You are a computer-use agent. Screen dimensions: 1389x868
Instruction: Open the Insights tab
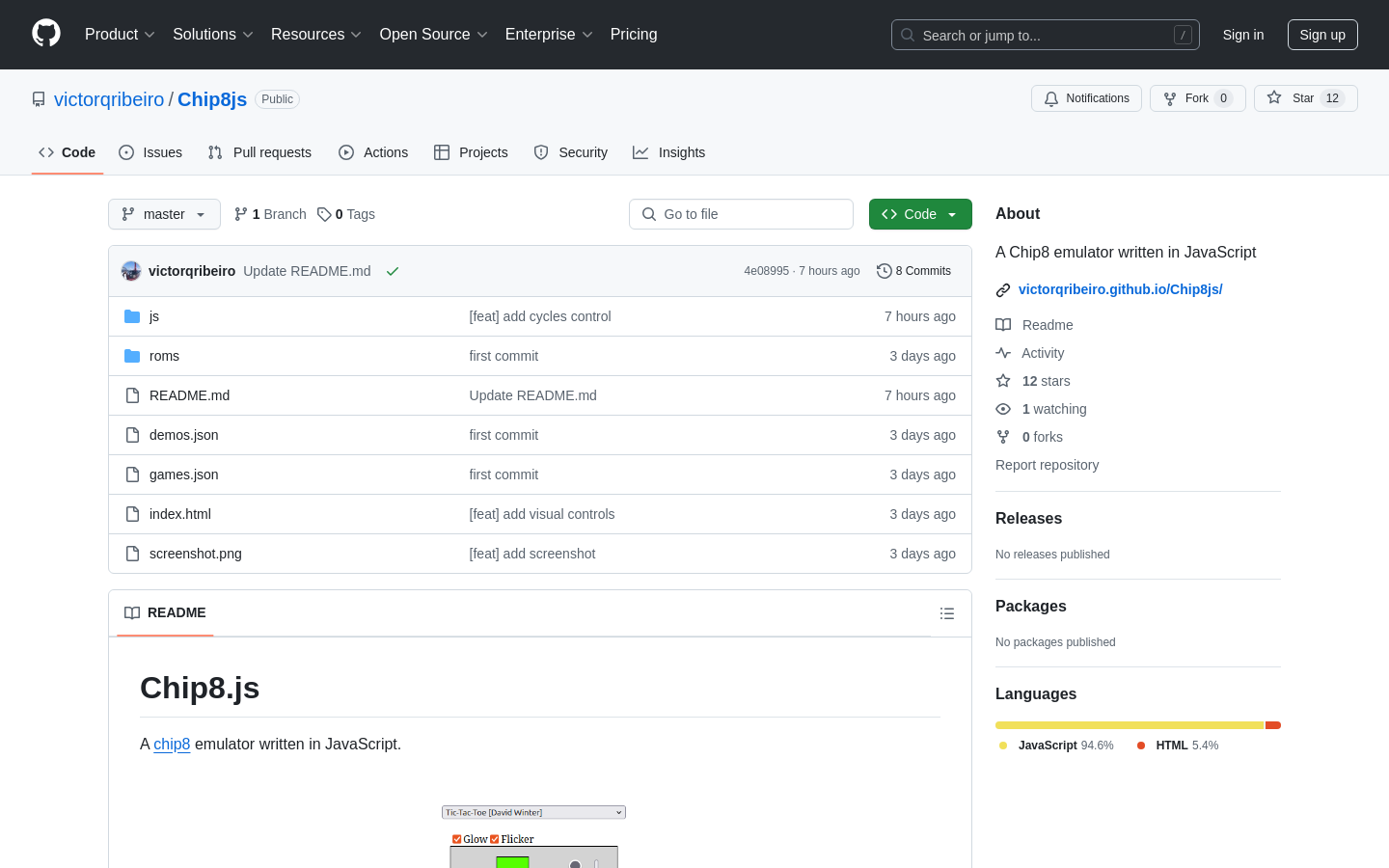click(668, 152)
